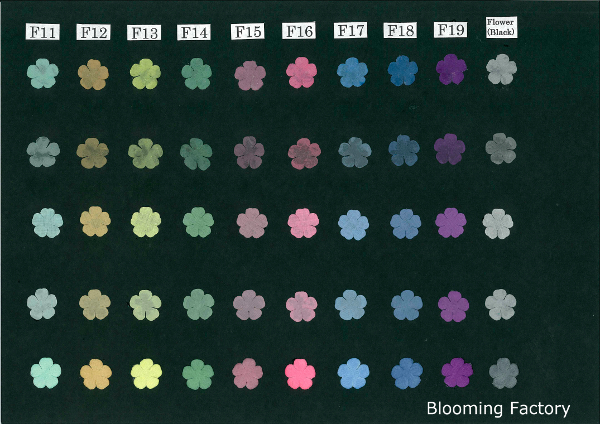Click the F17 column label
The width and height of the screenshot is (600, 424).
click(x=351, y=30)
